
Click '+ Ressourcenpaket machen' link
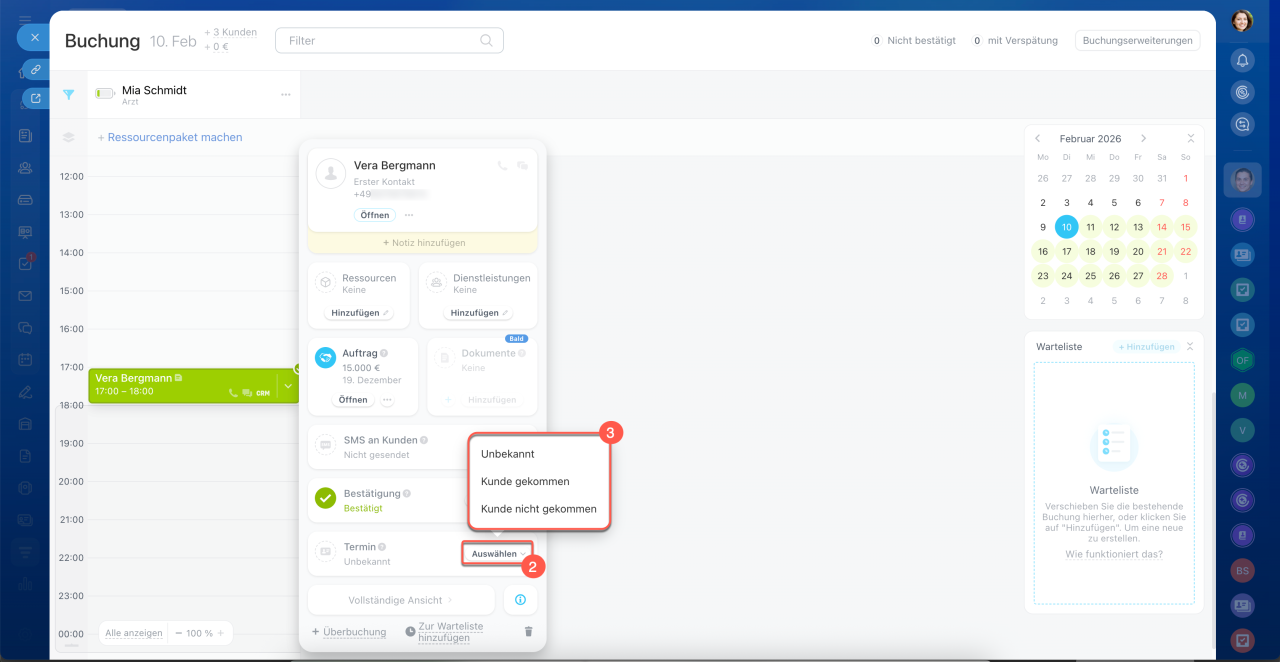[170, 138]
